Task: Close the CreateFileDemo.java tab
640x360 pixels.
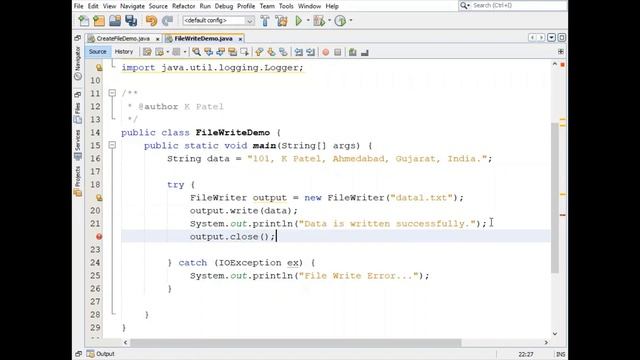Action: [x=158, y=39]
